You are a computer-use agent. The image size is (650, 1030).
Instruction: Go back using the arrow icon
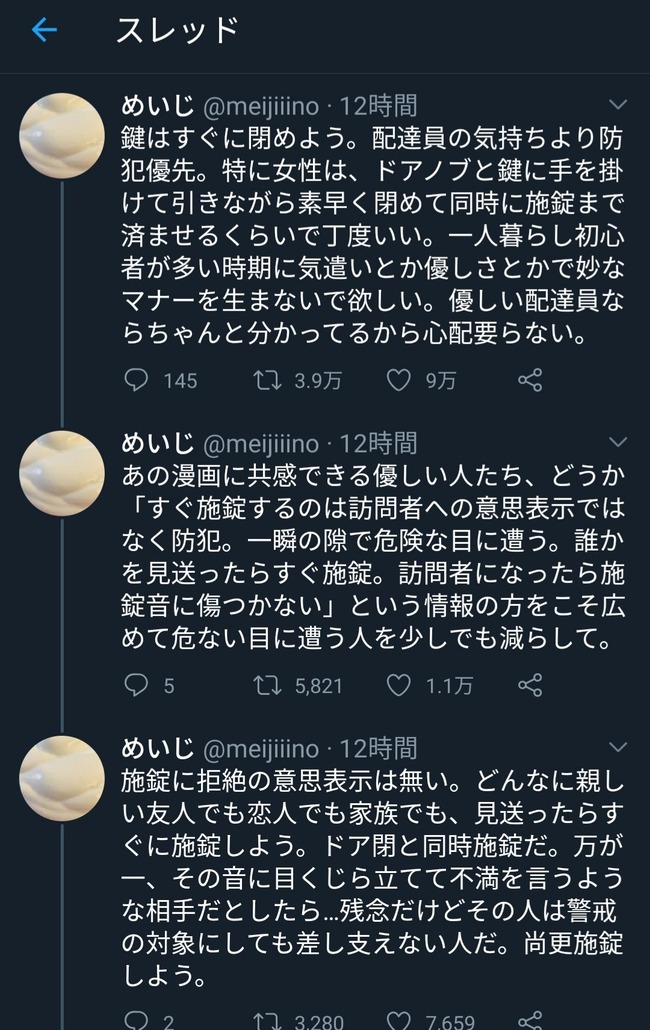click(44, 31)
